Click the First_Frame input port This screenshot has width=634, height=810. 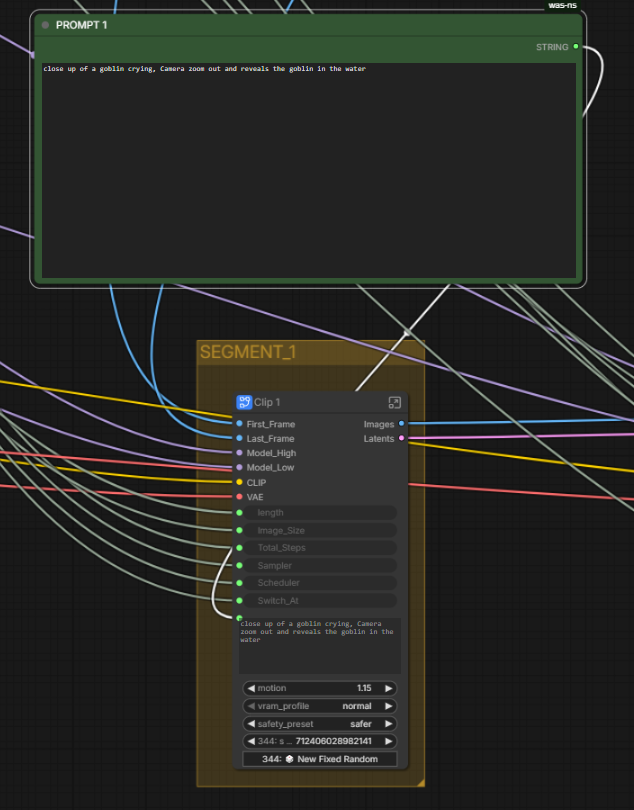(x=239, y=424)
